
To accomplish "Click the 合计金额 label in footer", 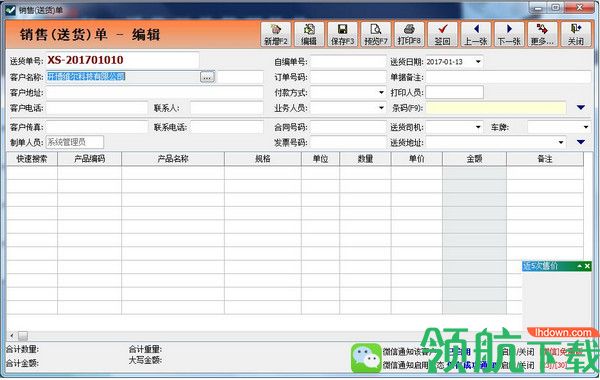I will [22, 362].
